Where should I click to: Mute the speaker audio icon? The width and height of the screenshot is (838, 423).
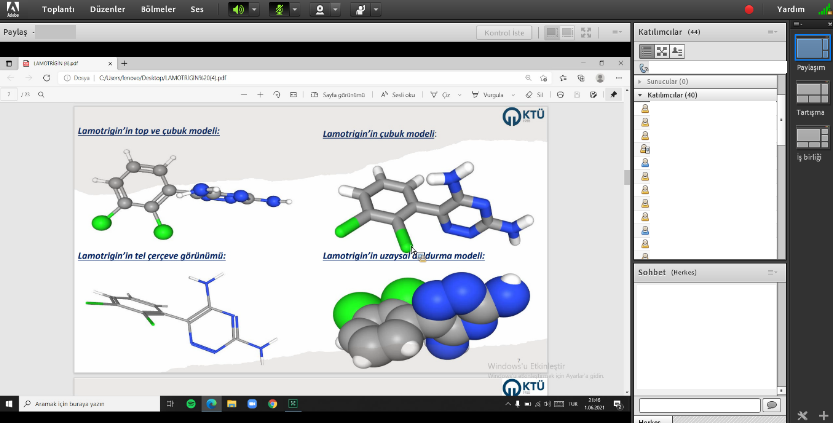237,10
